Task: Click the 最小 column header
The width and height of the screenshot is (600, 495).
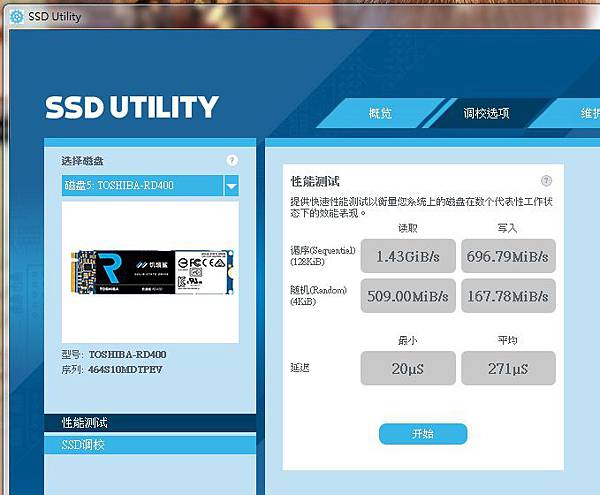Action: (x=408, y=340)
